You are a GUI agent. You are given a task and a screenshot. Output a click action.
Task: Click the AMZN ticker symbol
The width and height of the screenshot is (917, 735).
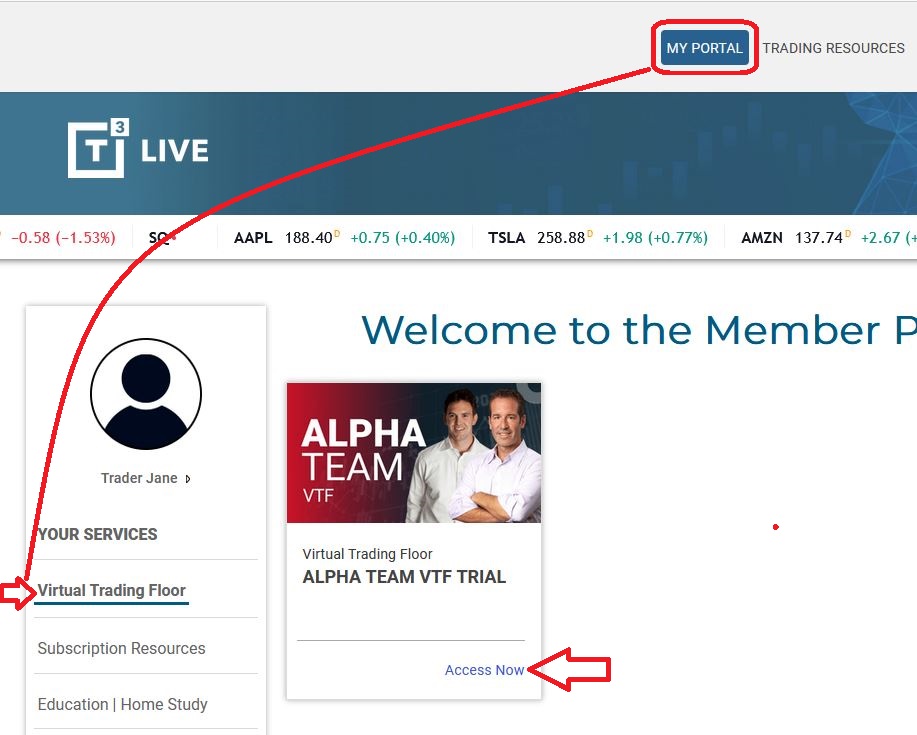coord(762,238)
